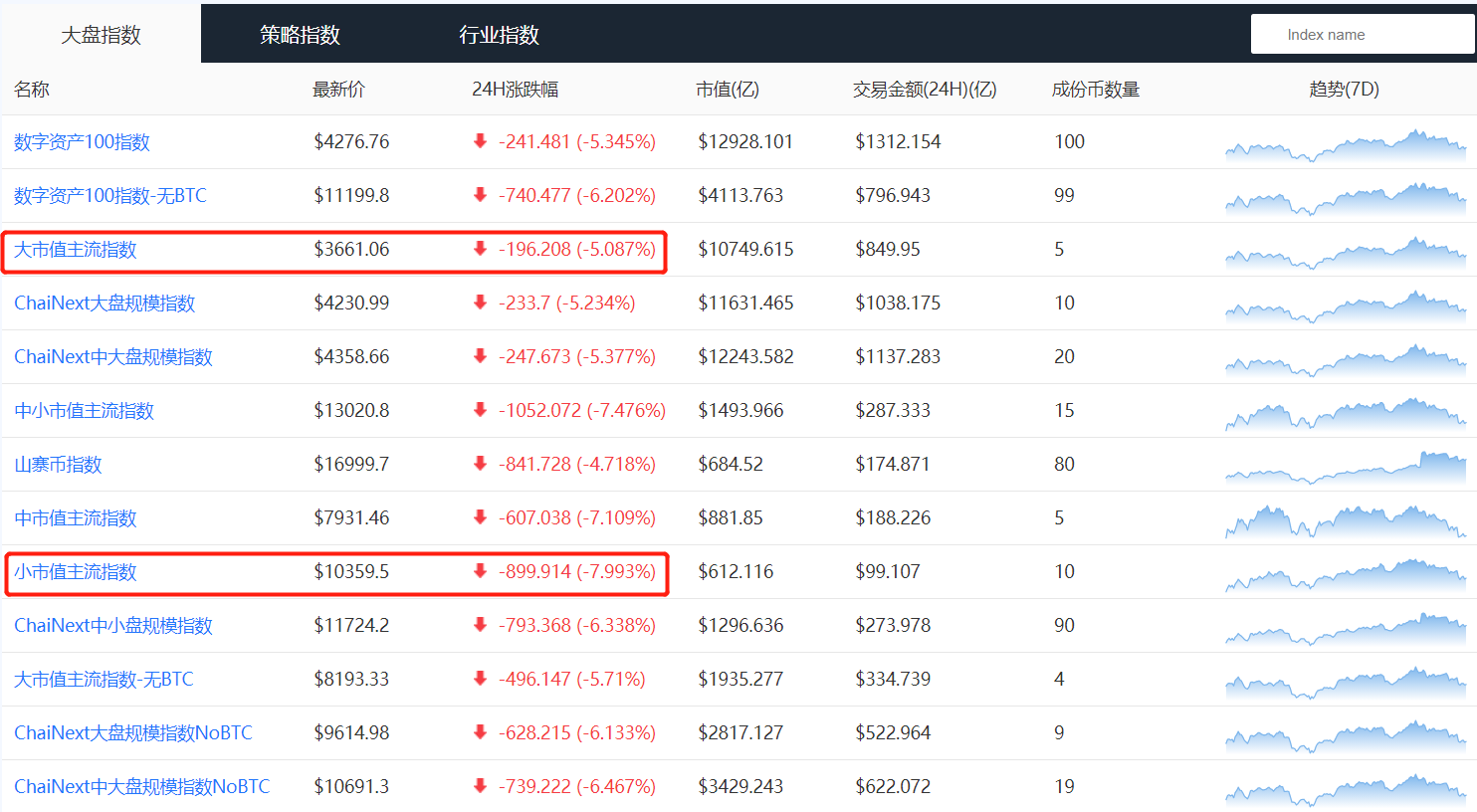Image resolution: width=1477 pixels, height=812 pixels.
Task: Click the 名称 column header
Action: click(x=32, y=90)
